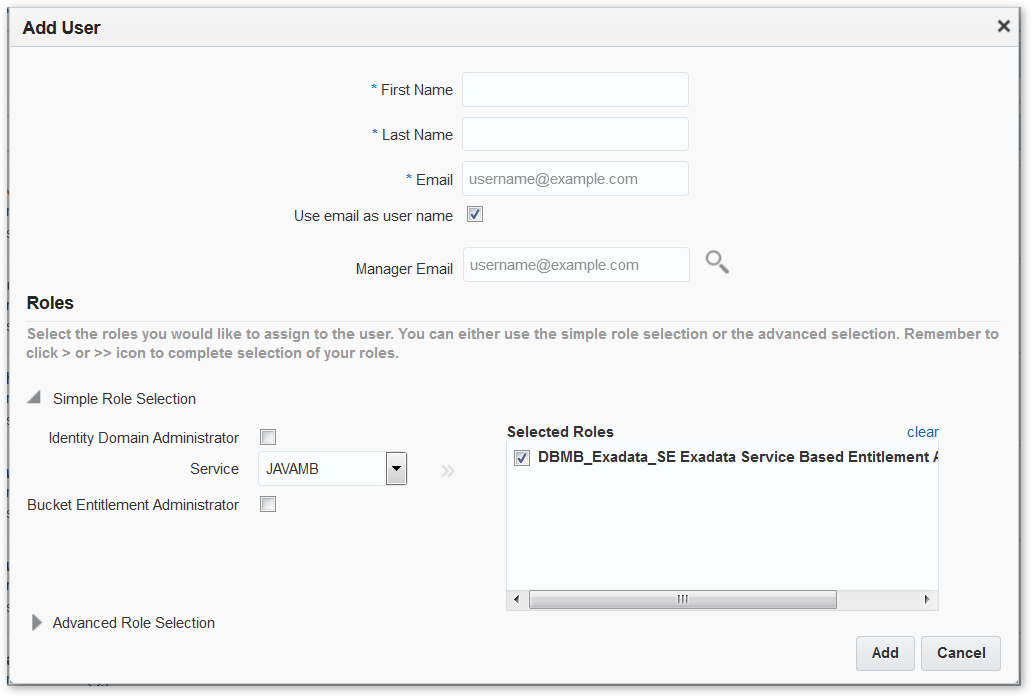This screenshot has height=696, width=1032.
Task: Click the clear link for Selected Roles
Action: [x=922, y=432]
